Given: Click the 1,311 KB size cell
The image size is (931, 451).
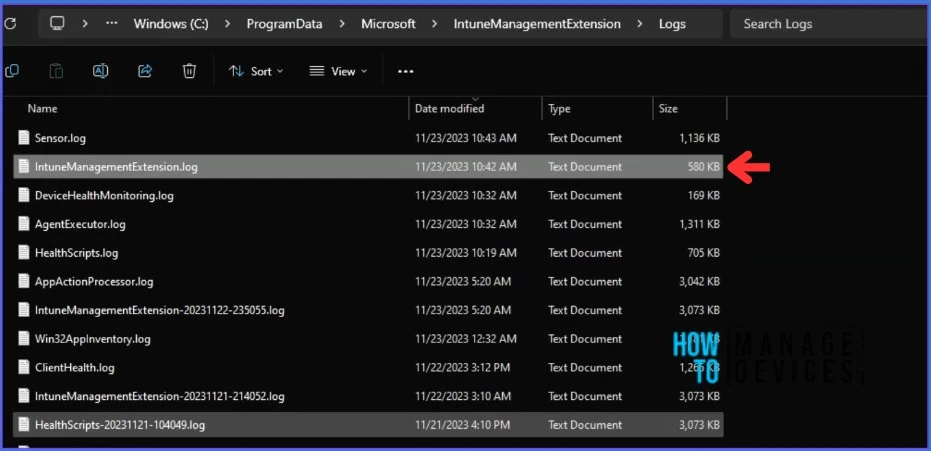Looking at the screenshot, I should (x=699, y=224).
